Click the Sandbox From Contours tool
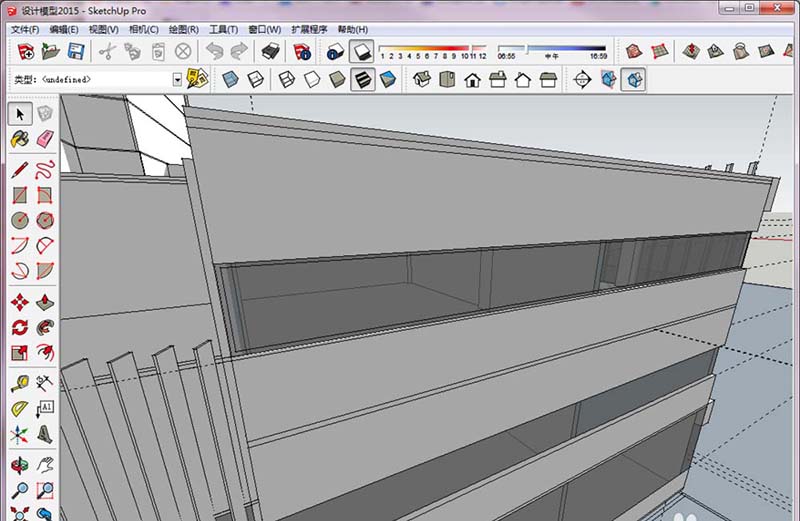The width and height of the screenshot is (800, 521). (x=634, y=51)
